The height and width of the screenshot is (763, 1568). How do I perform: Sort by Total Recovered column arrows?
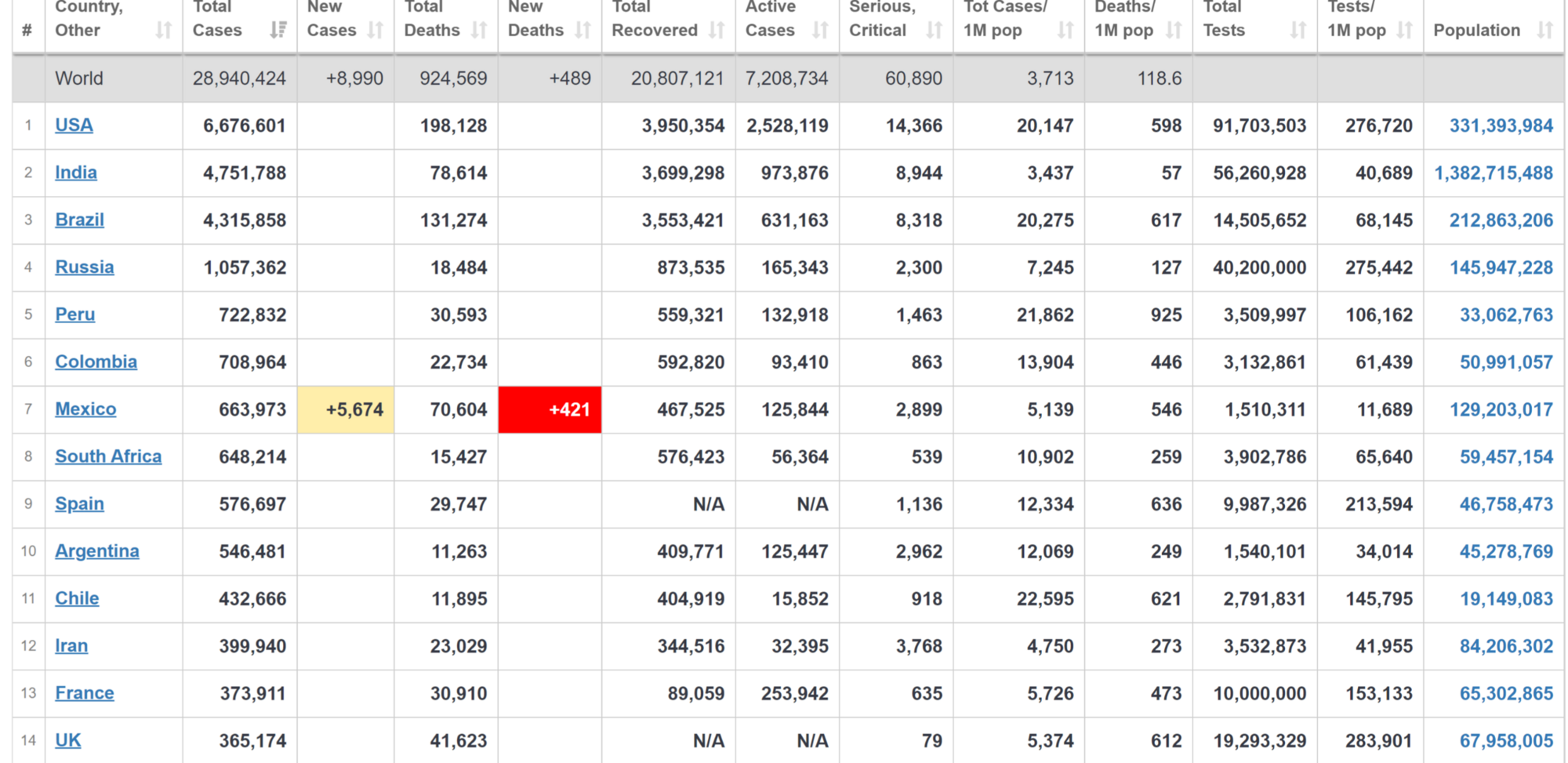[x=717, y=31]
